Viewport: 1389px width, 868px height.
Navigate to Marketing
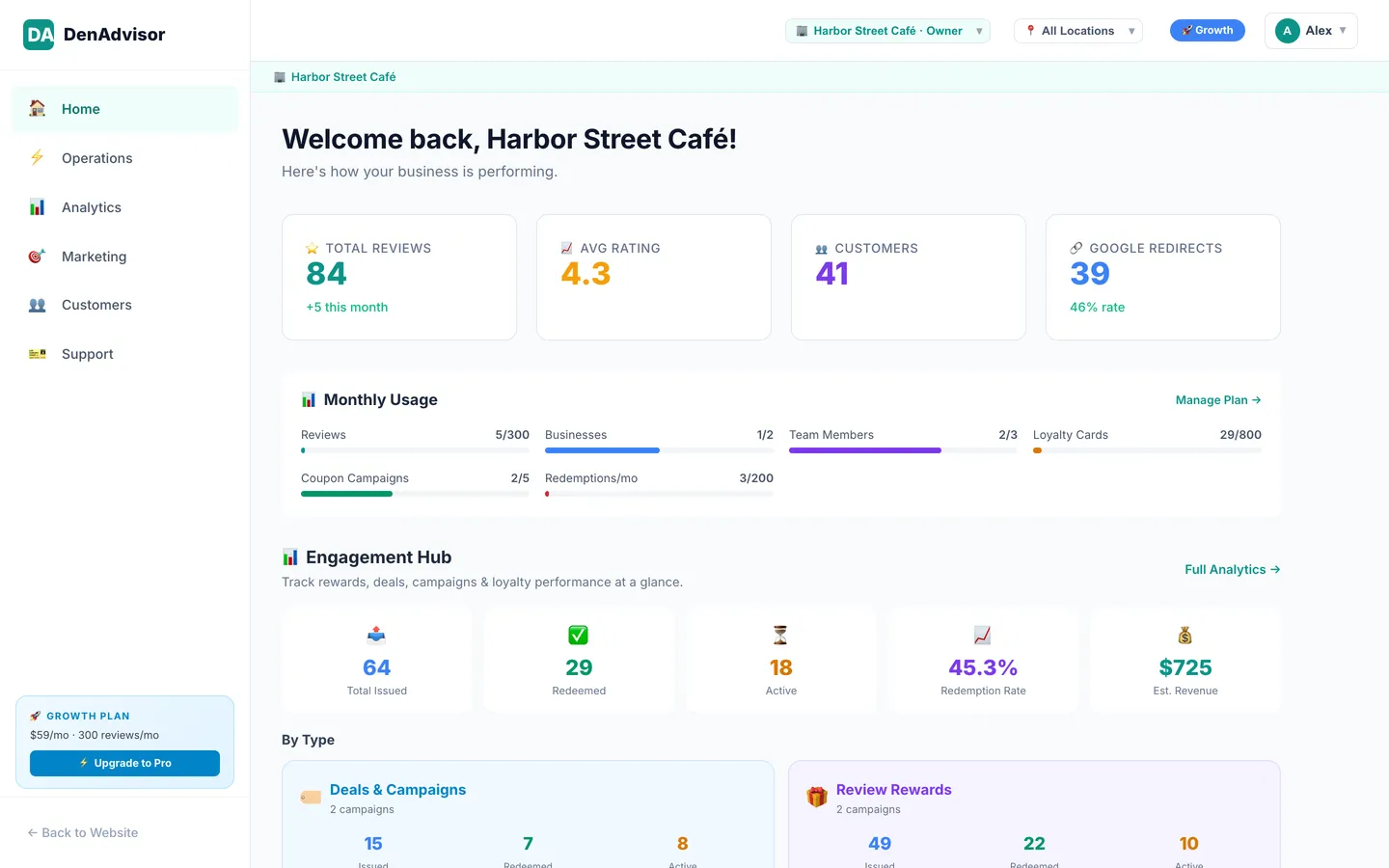(124, 257)
